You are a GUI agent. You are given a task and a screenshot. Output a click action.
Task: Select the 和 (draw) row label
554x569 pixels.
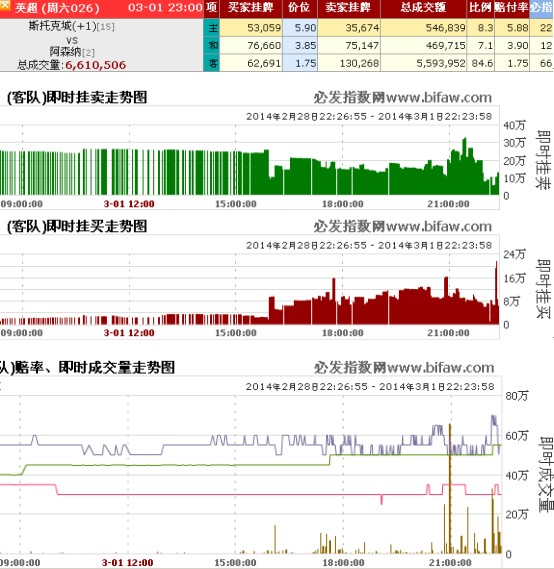pyautogui.click(x=212, y=45)
